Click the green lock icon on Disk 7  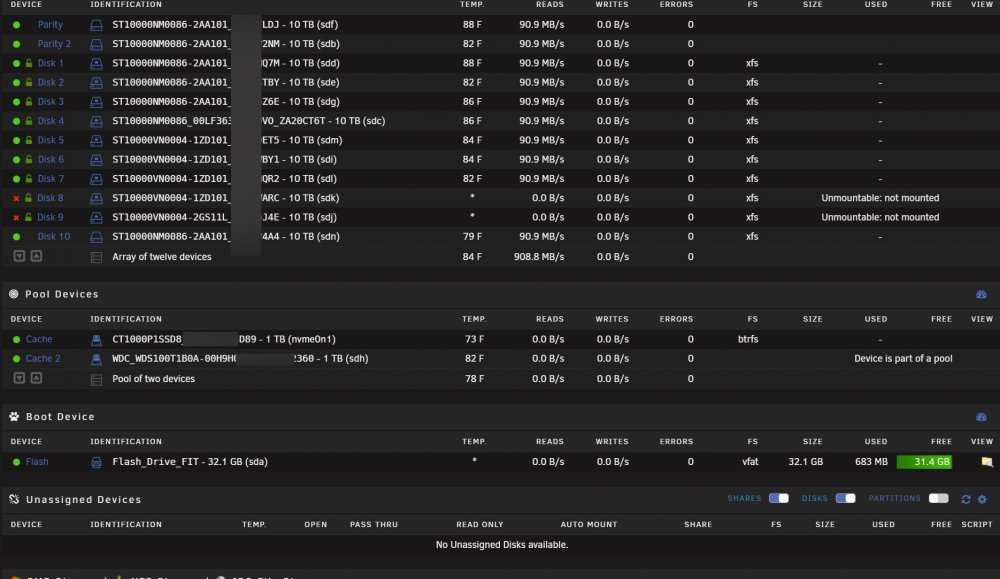point(29,179)
